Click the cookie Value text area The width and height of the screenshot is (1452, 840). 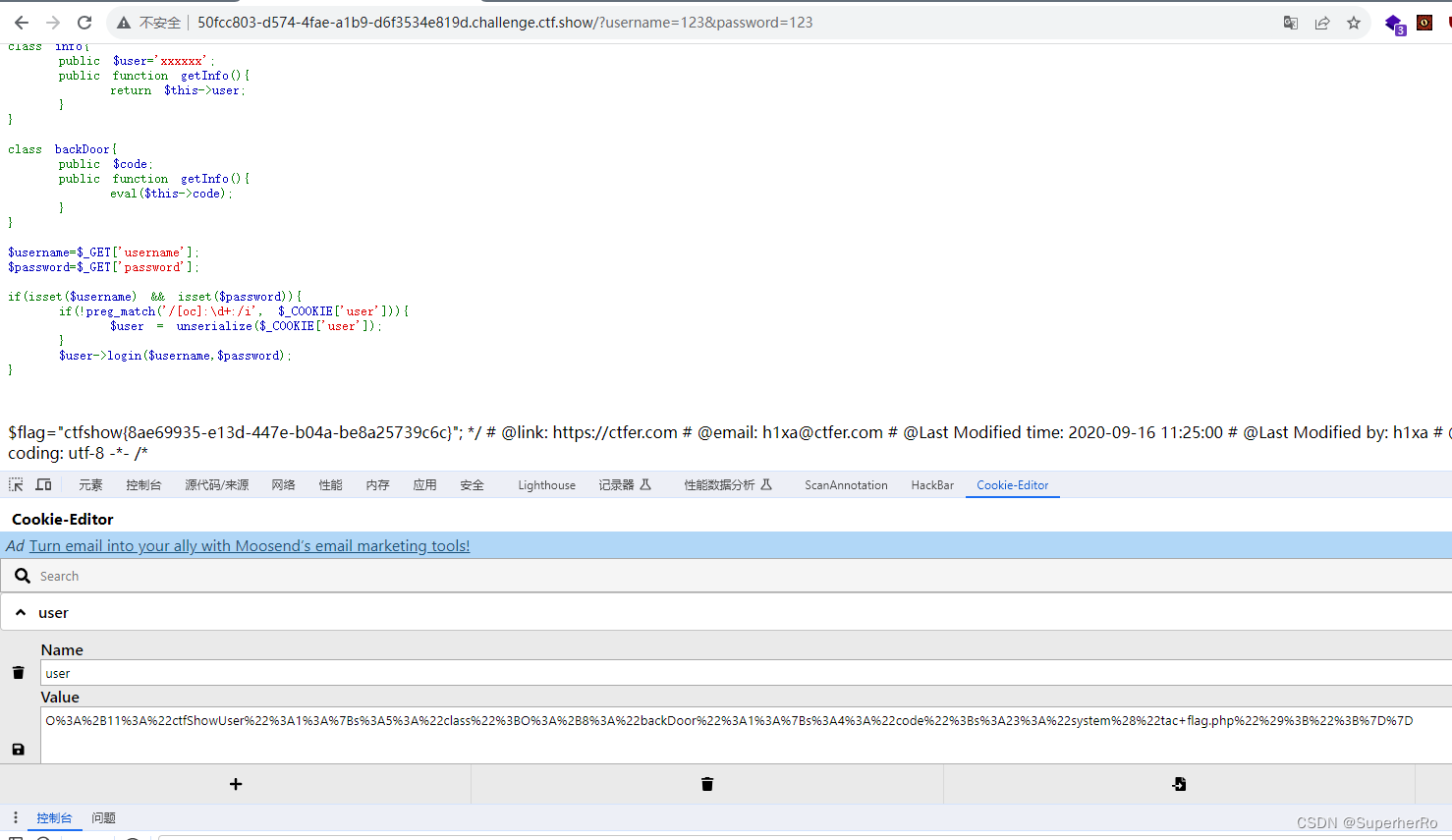(746, 735)
